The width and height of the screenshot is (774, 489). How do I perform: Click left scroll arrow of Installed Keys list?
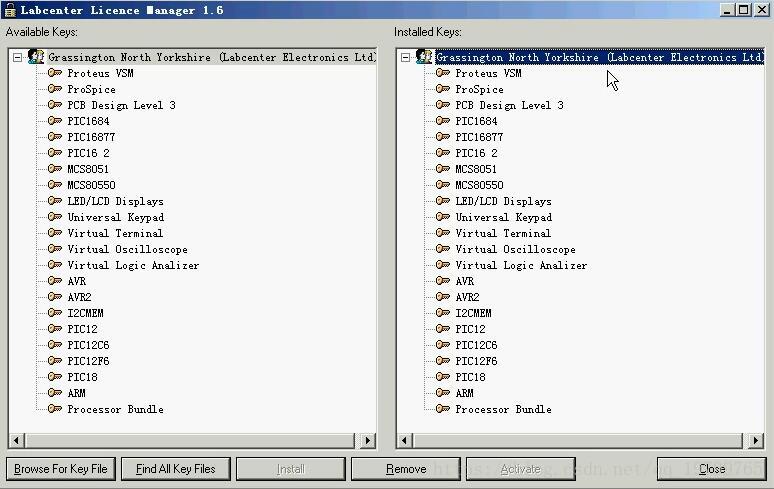click(405, 440)
